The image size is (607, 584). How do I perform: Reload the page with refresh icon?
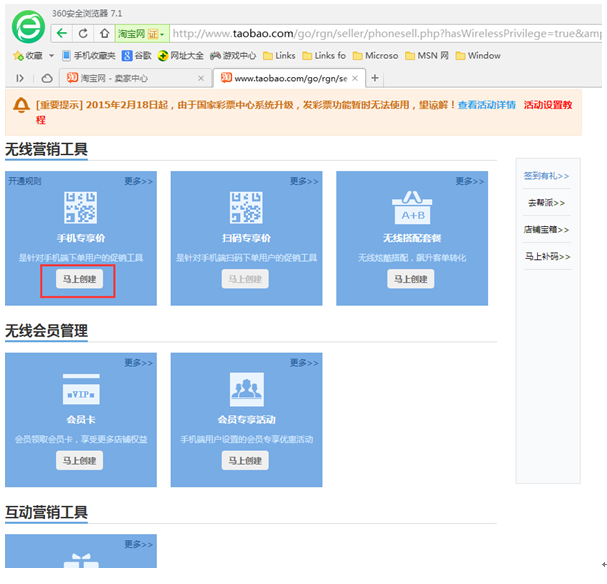click(83, 34)
